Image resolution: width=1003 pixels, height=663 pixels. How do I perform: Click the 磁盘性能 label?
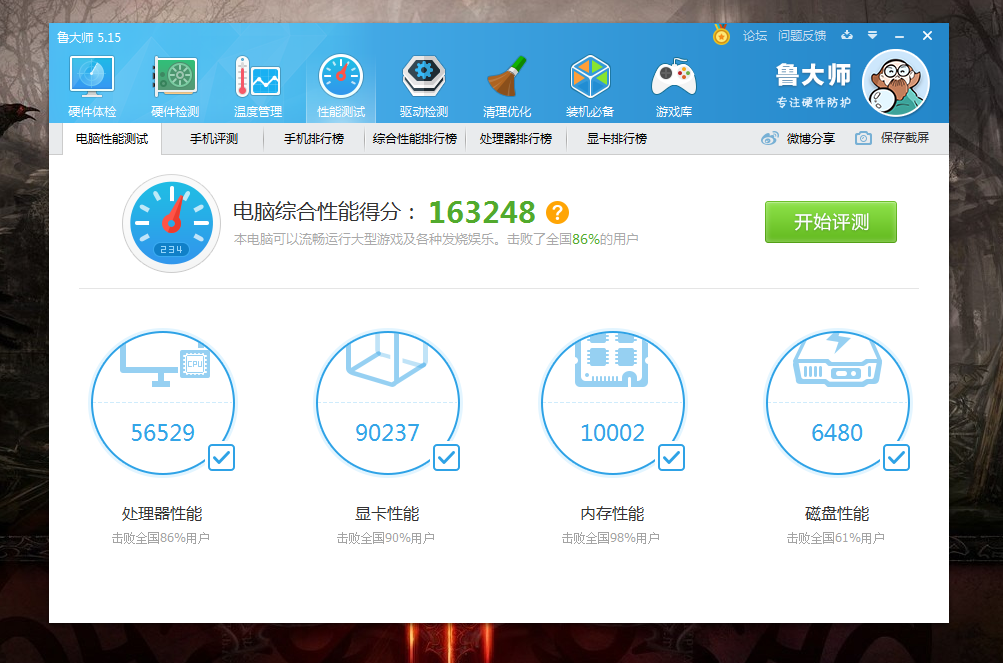837,514
